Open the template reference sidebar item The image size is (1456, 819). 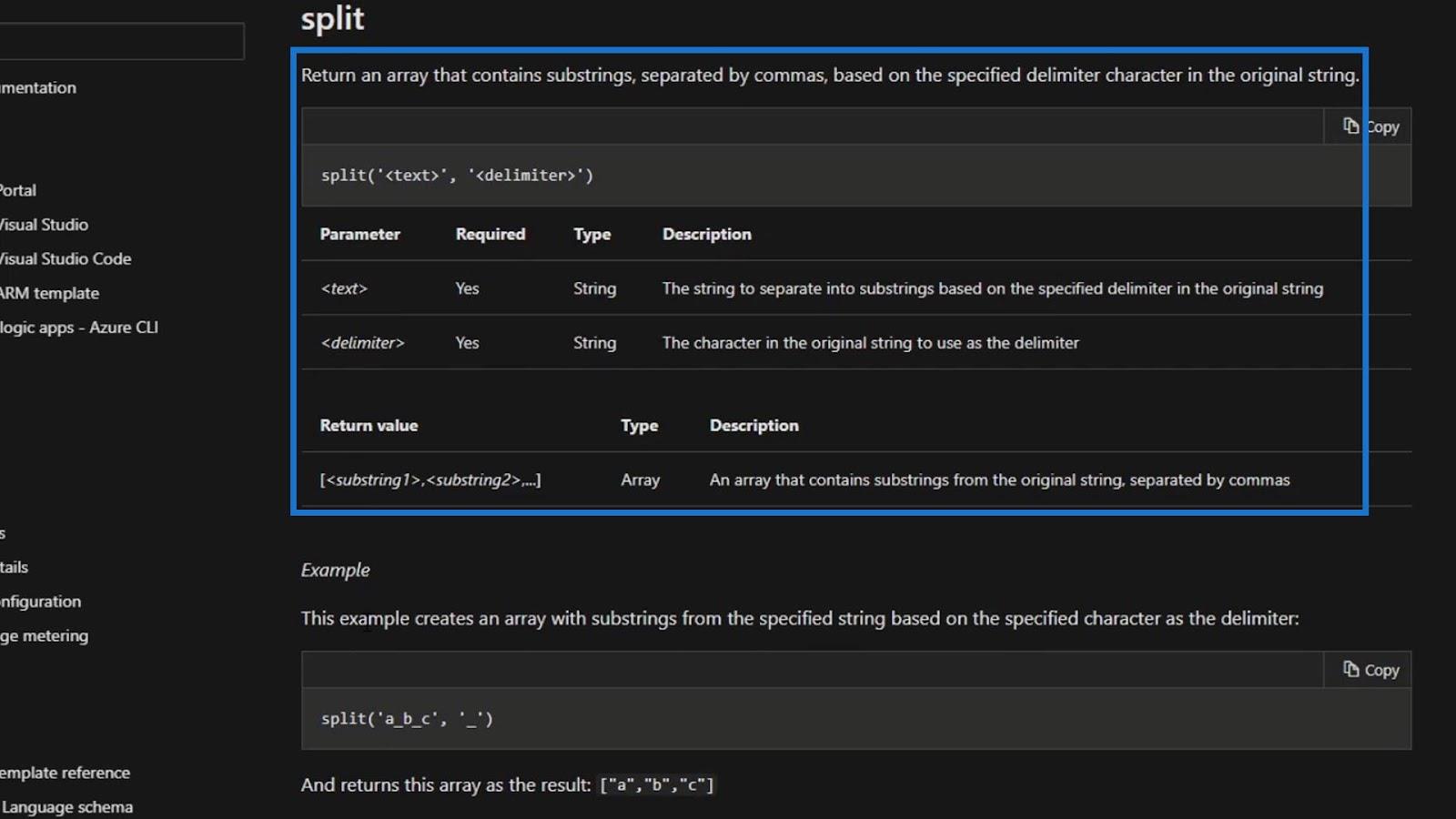(65, 773)
